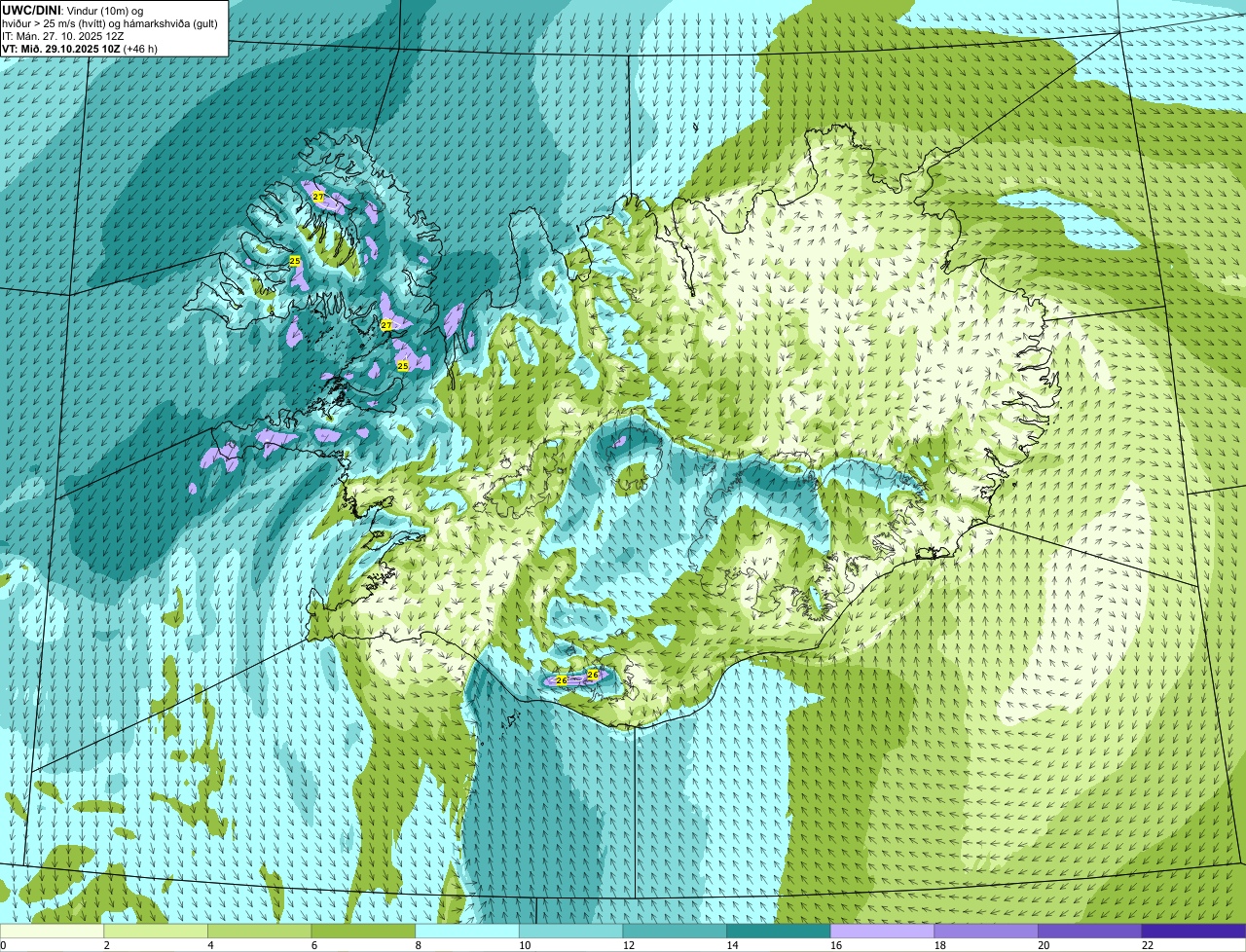Image resolution: width=1246 pixels, height=952 pixels.
Task: Click the legend tick label "22"
Action: click(1148, 945)
